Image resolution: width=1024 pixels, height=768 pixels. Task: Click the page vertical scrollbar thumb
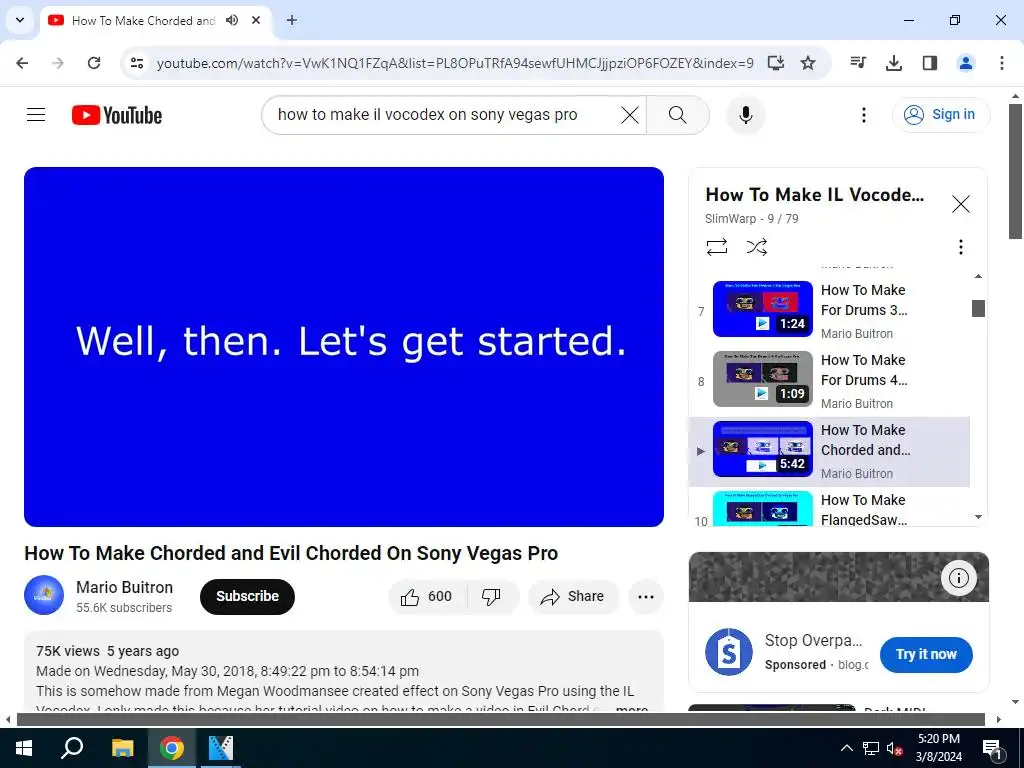pos(1016,170)
